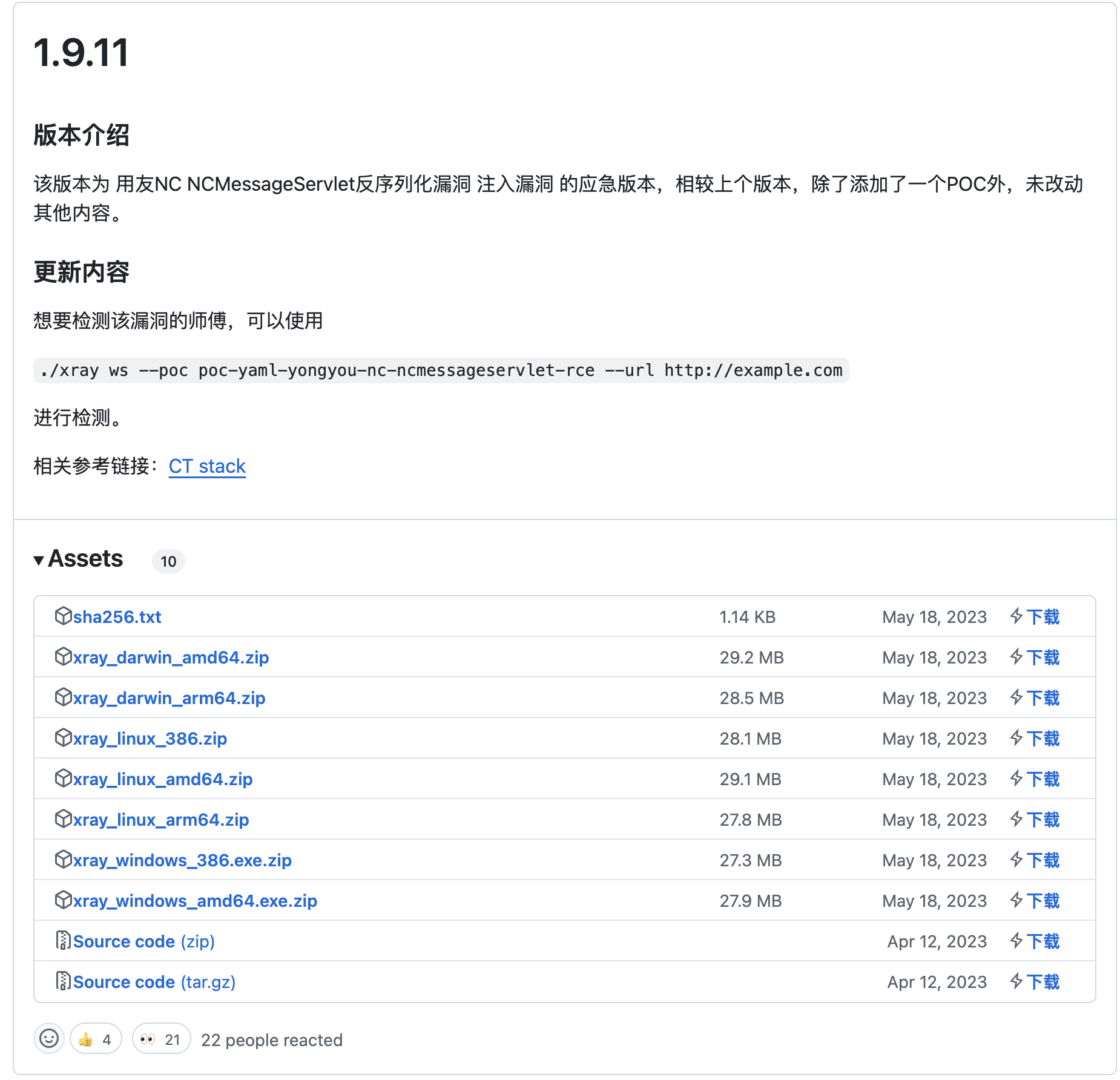Click the lightning icon for Source code (zip)
The image size is (1120, 1080).
(1017, 941)
